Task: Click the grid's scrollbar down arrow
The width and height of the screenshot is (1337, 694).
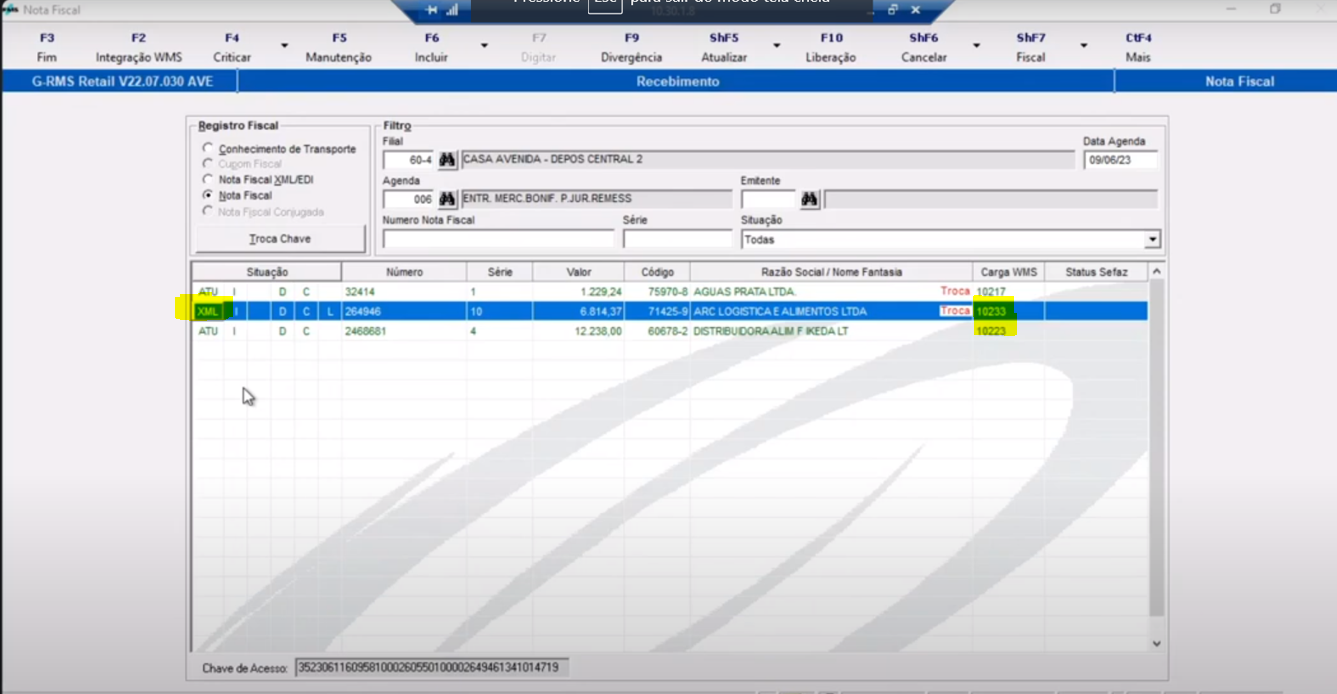Action: pos(1157,644)
